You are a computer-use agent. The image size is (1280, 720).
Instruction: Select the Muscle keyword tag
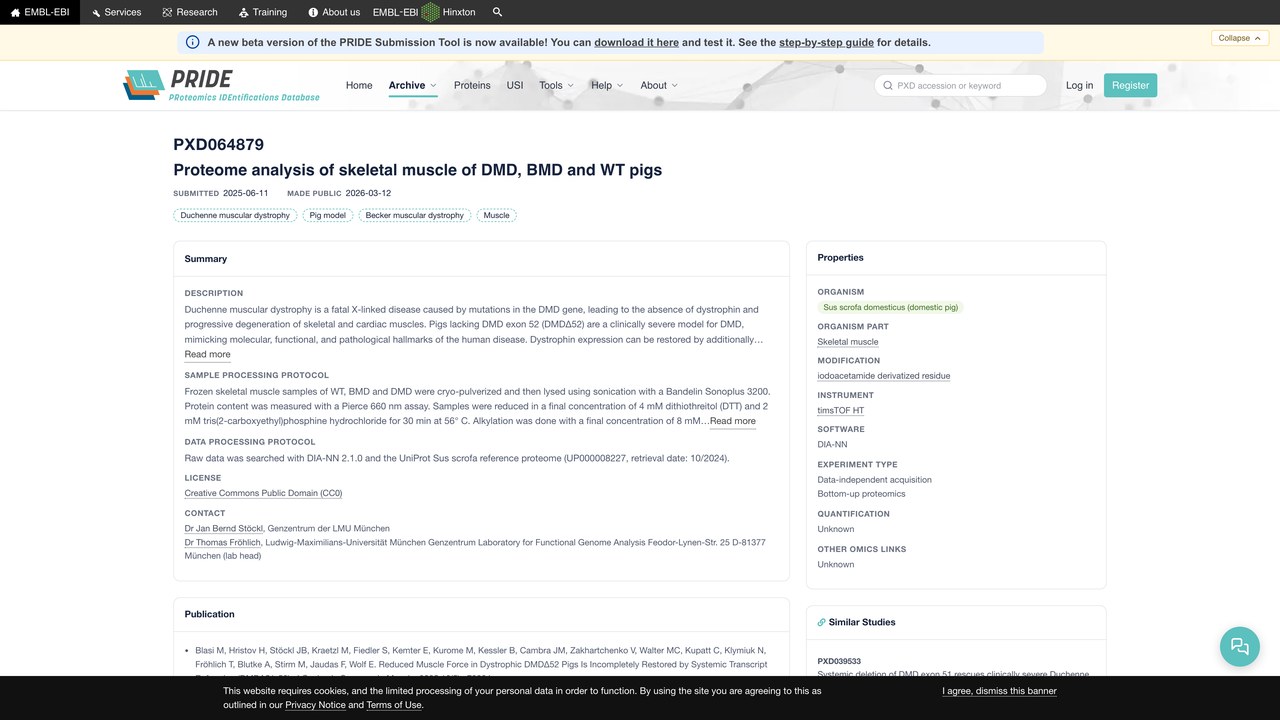[496, 215]
